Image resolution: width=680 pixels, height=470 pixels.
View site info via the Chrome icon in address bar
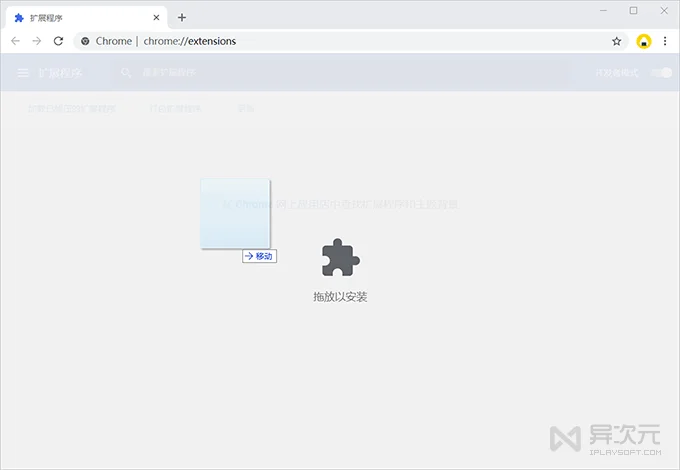pyautogui.click(x=85, y=41)
